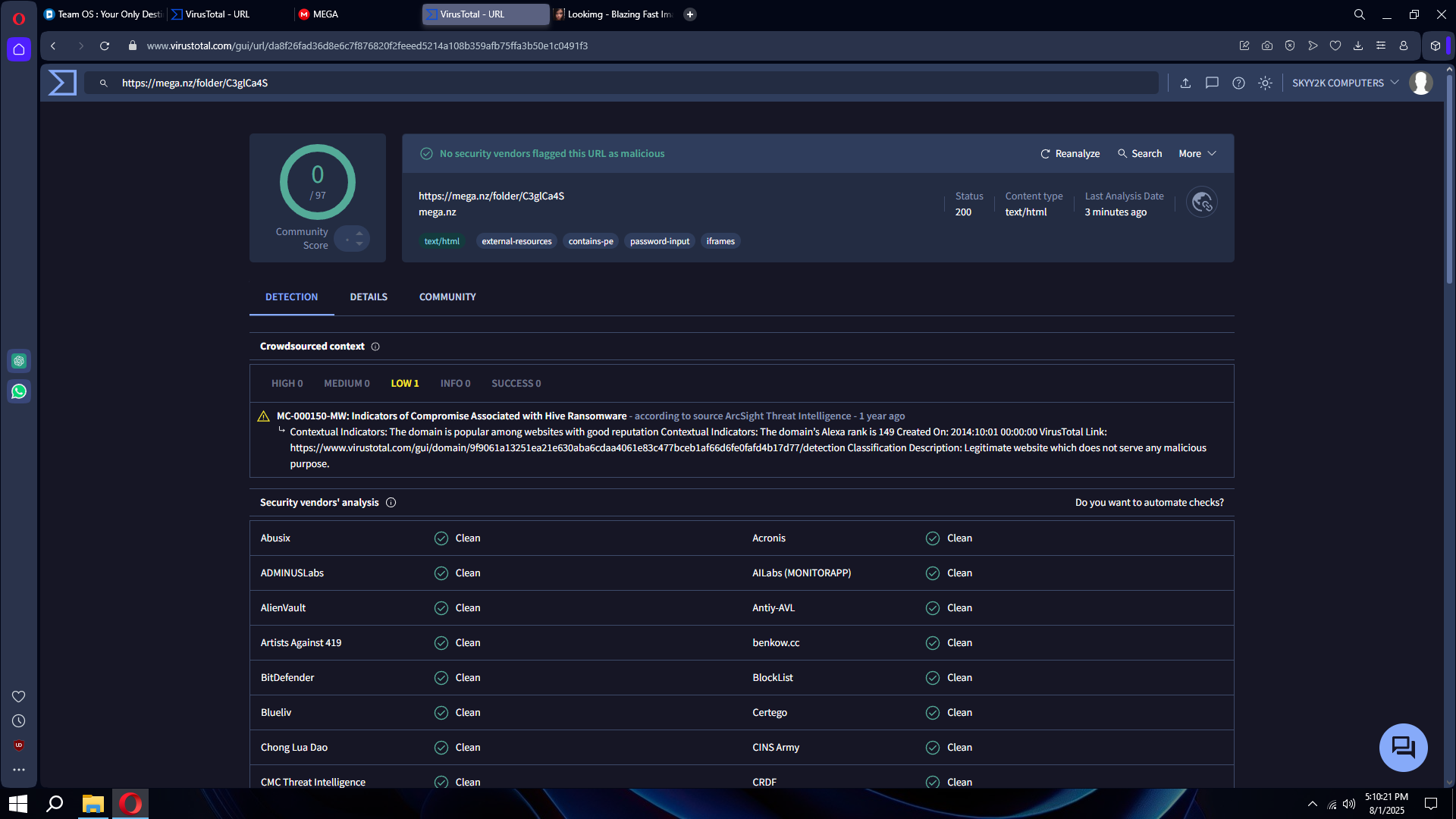Click the text/html tag
This screenshot has width=1456, height=819.
(441, 242)
